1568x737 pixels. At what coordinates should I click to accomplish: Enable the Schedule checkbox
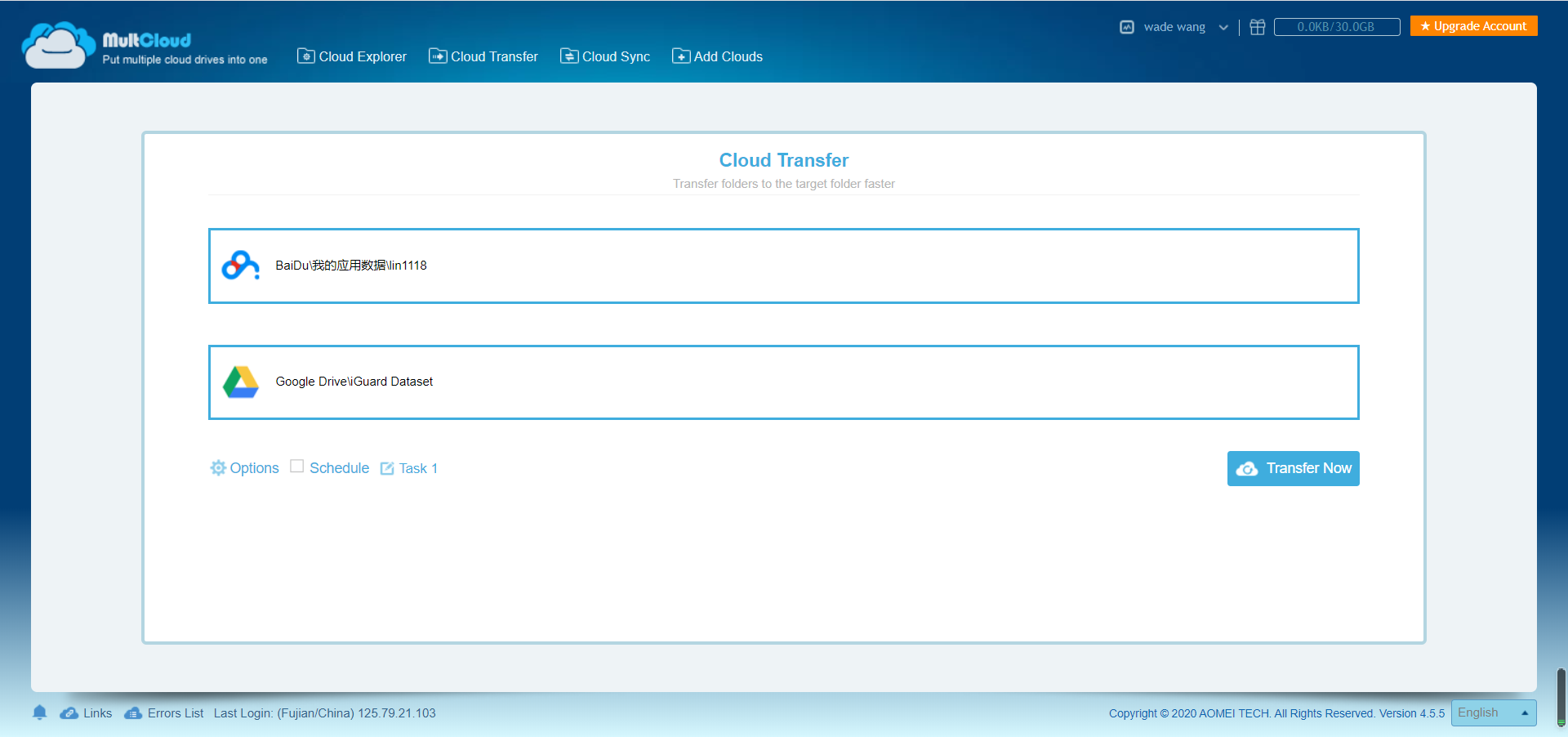[297, 465]
